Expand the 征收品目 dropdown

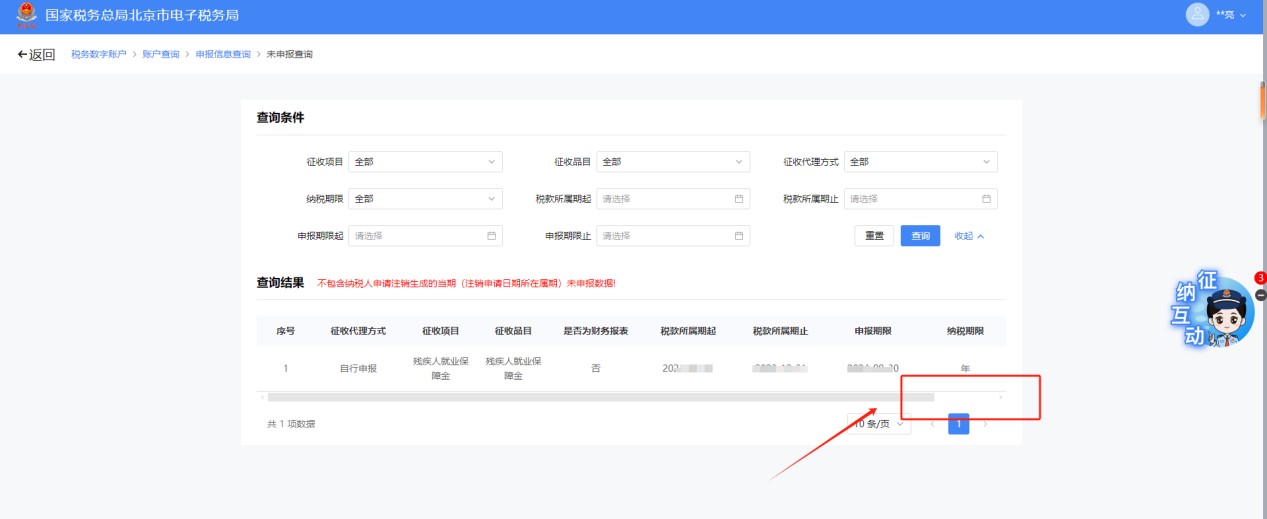pos(673,162)
